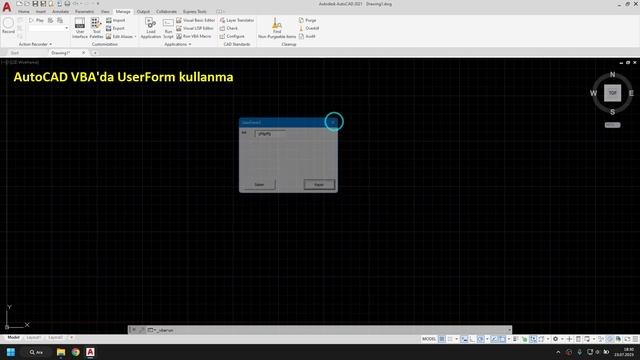
Task: Toggle Selection Cycling in the status bar
Action: click(x=533, y=339)
